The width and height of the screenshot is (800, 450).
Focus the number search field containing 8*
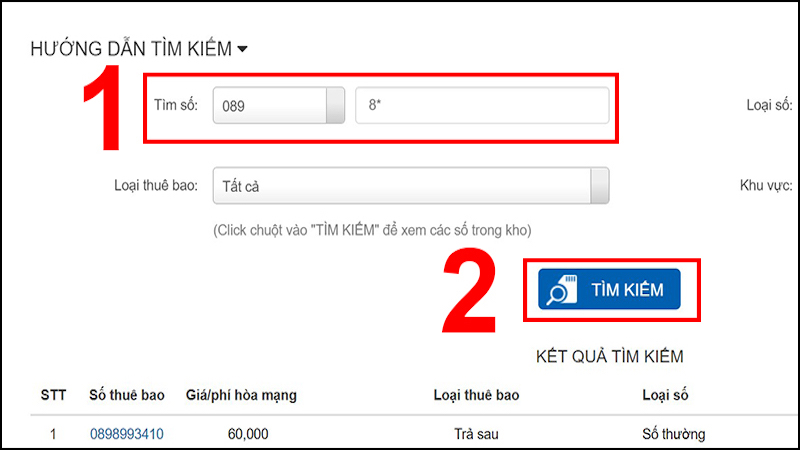click(482, 106)
